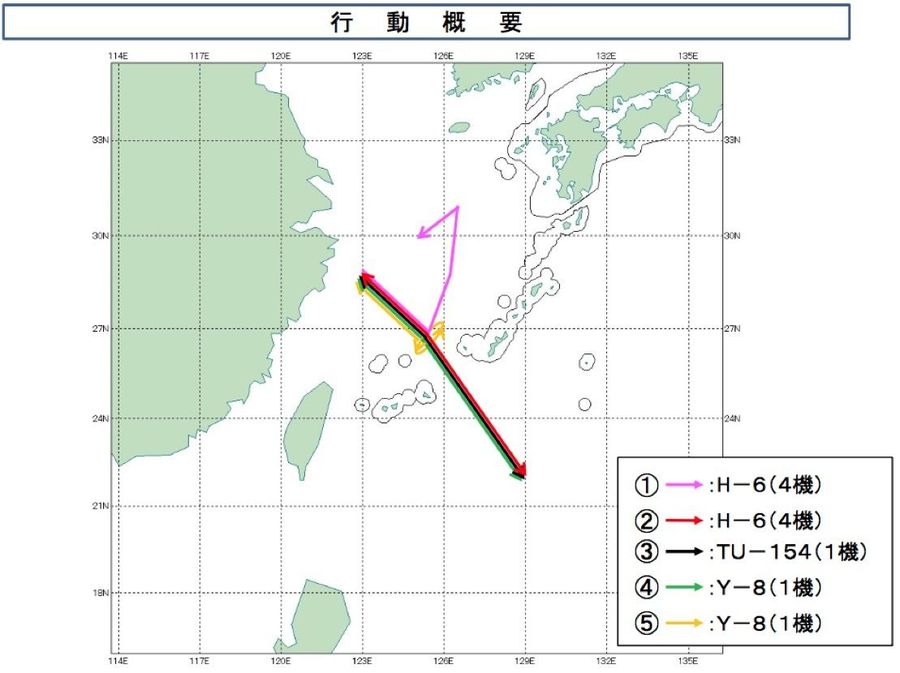Select the H-6(4機) label of entry ②

(x=768, y=521)
